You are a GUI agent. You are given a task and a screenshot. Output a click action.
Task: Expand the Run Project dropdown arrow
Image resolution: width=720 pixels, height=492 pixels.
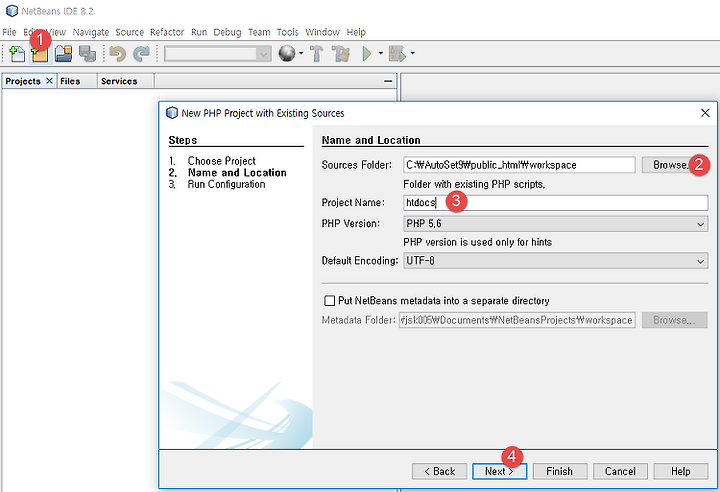381,54
